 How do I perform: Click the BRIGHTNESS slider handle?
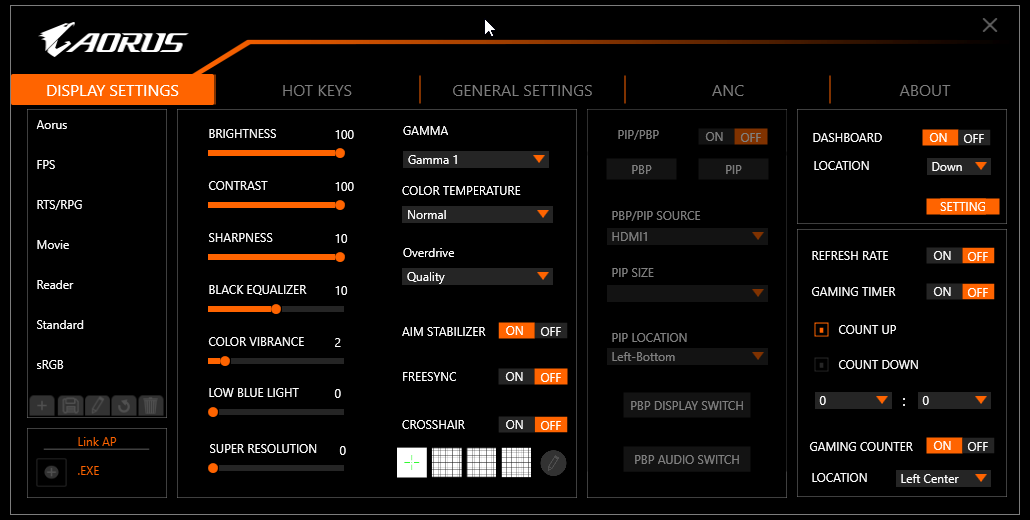pos(340,153)
